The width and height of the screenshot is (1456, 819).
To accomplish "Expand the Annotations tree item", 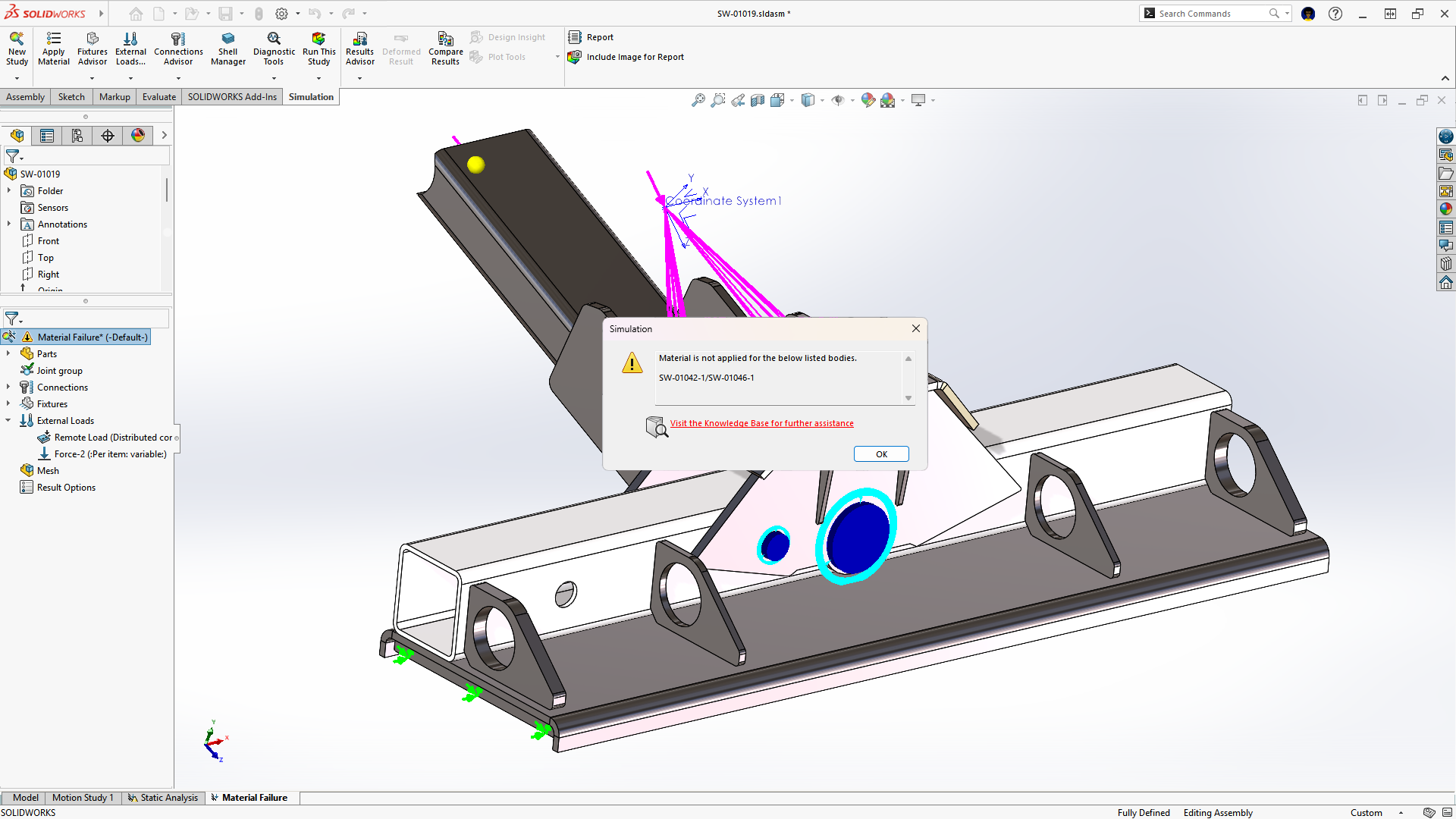I will pos(8,224).
